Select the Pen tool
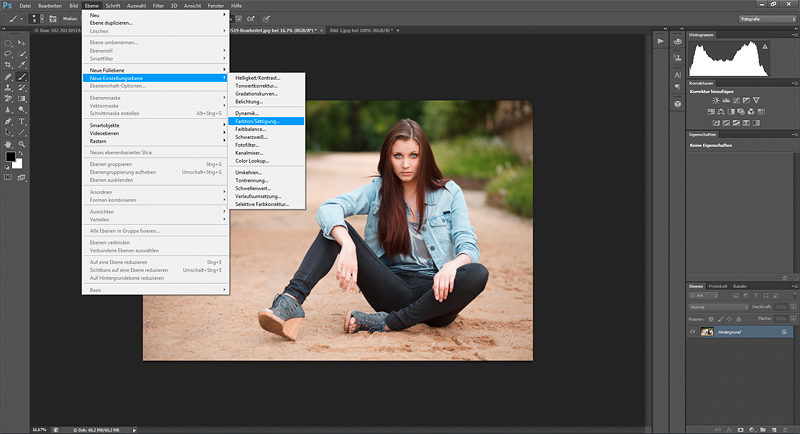The height and width of the screenshot is (434, 800). (8, 121)
